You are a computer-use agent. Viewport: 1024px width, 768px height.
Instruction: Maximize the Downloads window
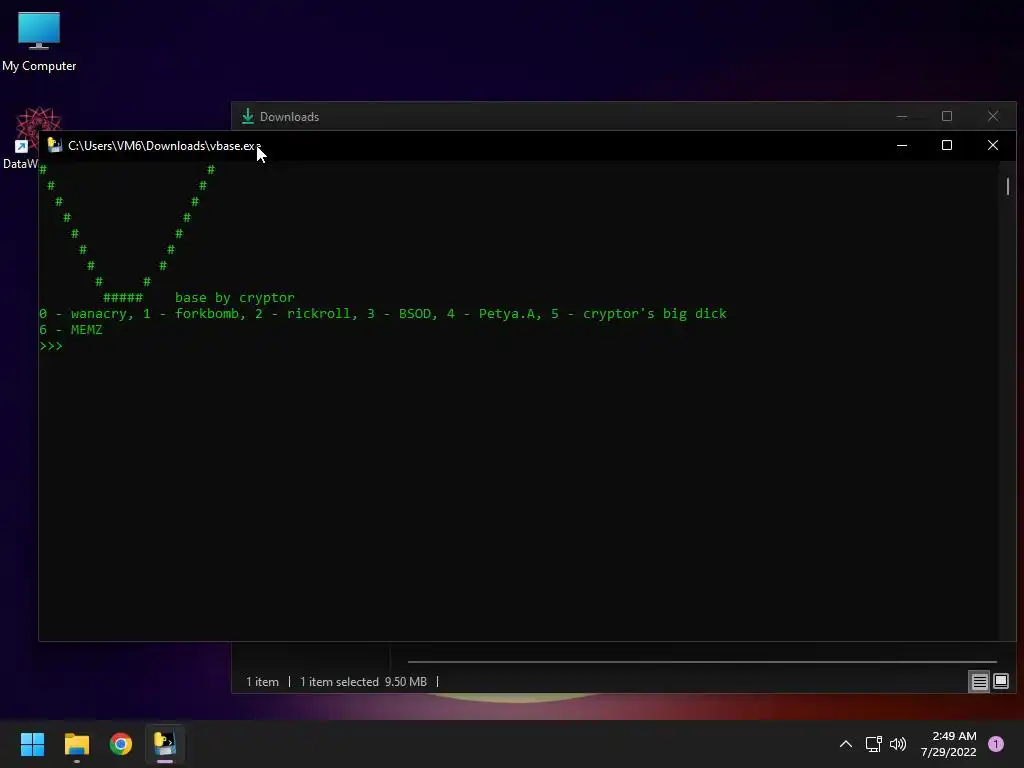[947, 116]
